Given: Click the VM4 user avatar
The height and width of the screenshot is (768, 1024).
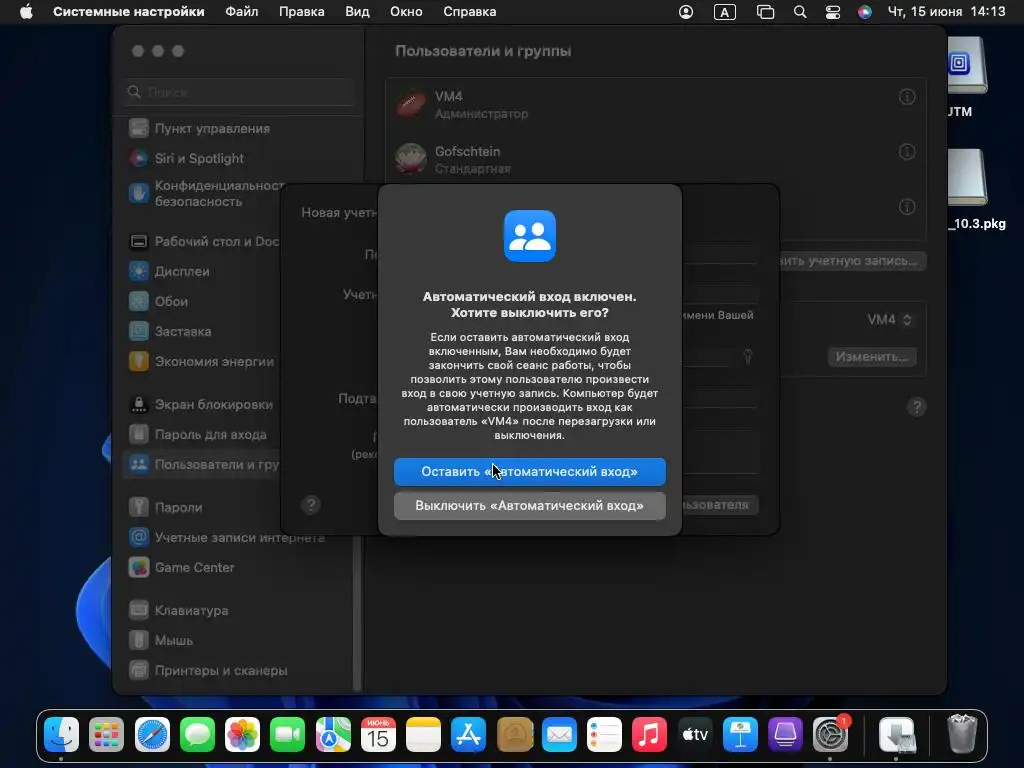Looking at the screenshot, I should click(x=411, y=104).
